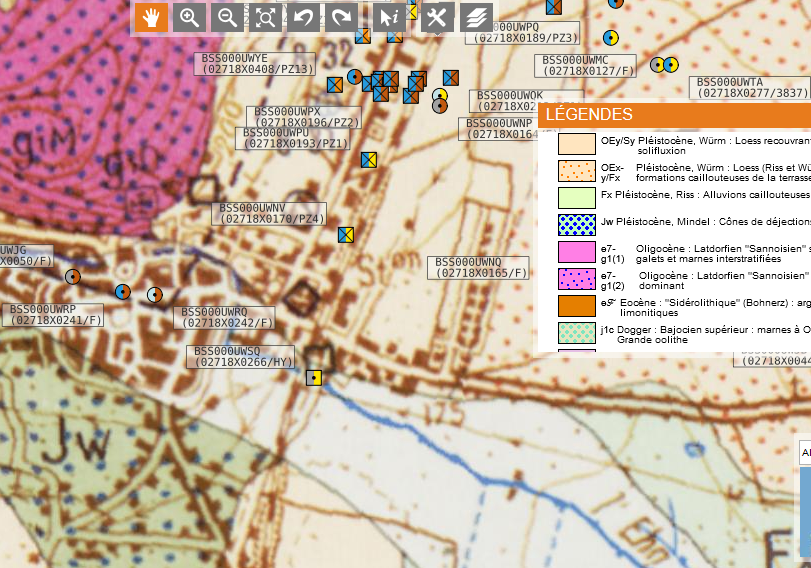Activate the feature info pointer tool
The width and height of the screenshot is (811, 568).
[x=390, y=17]
